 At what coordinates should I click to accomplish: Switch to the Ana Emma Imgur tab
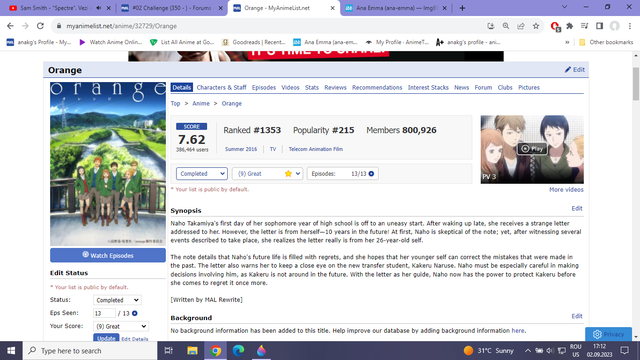pos(396,8)
